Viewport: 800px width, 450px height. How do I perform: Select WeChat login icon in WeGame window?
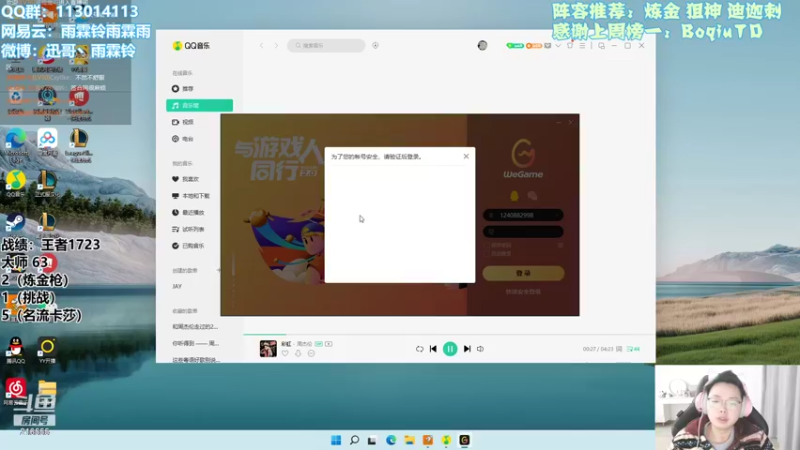tap(532, 196)
